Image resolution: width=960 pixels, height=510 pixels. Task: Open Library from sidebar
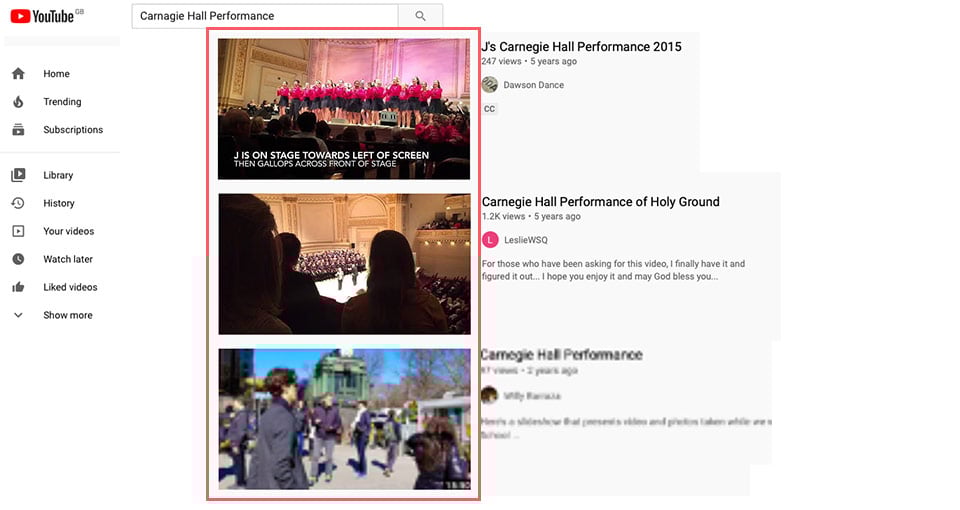[58, 175]
